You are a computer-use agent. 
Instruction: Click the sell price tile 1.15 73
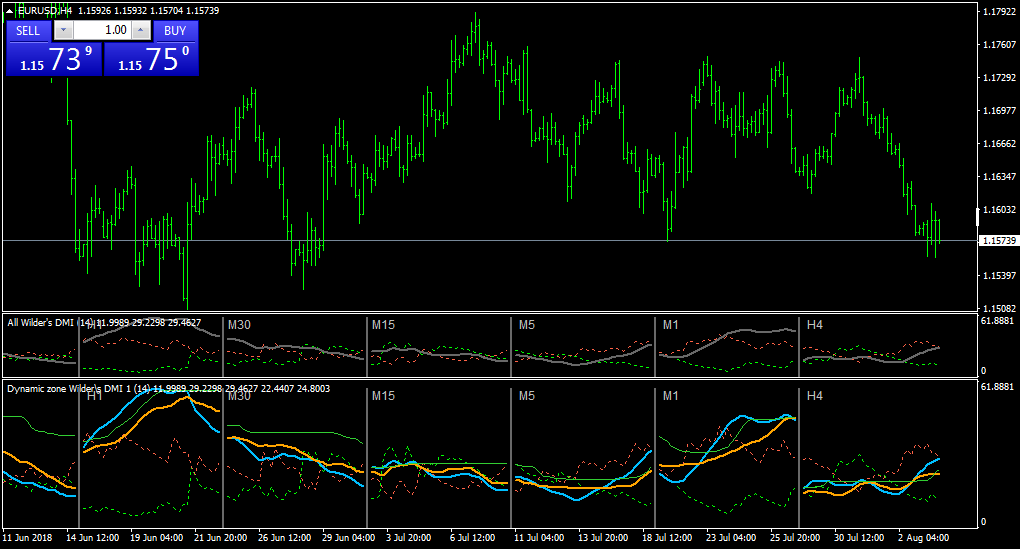[54, 59]
